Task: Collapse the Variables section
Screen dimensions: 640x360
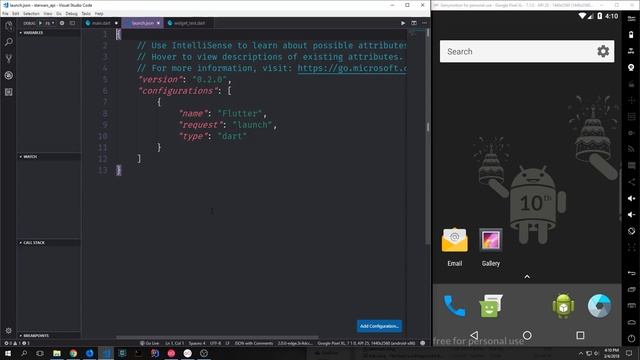Action: point(48,33)
